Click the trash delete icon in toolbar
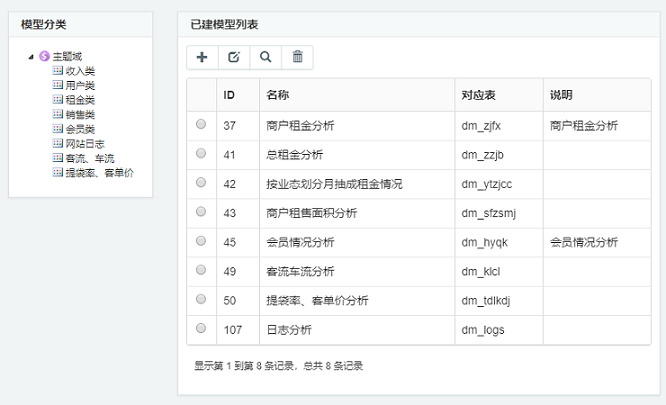666x405 pixels. click(x=297, y=57)
